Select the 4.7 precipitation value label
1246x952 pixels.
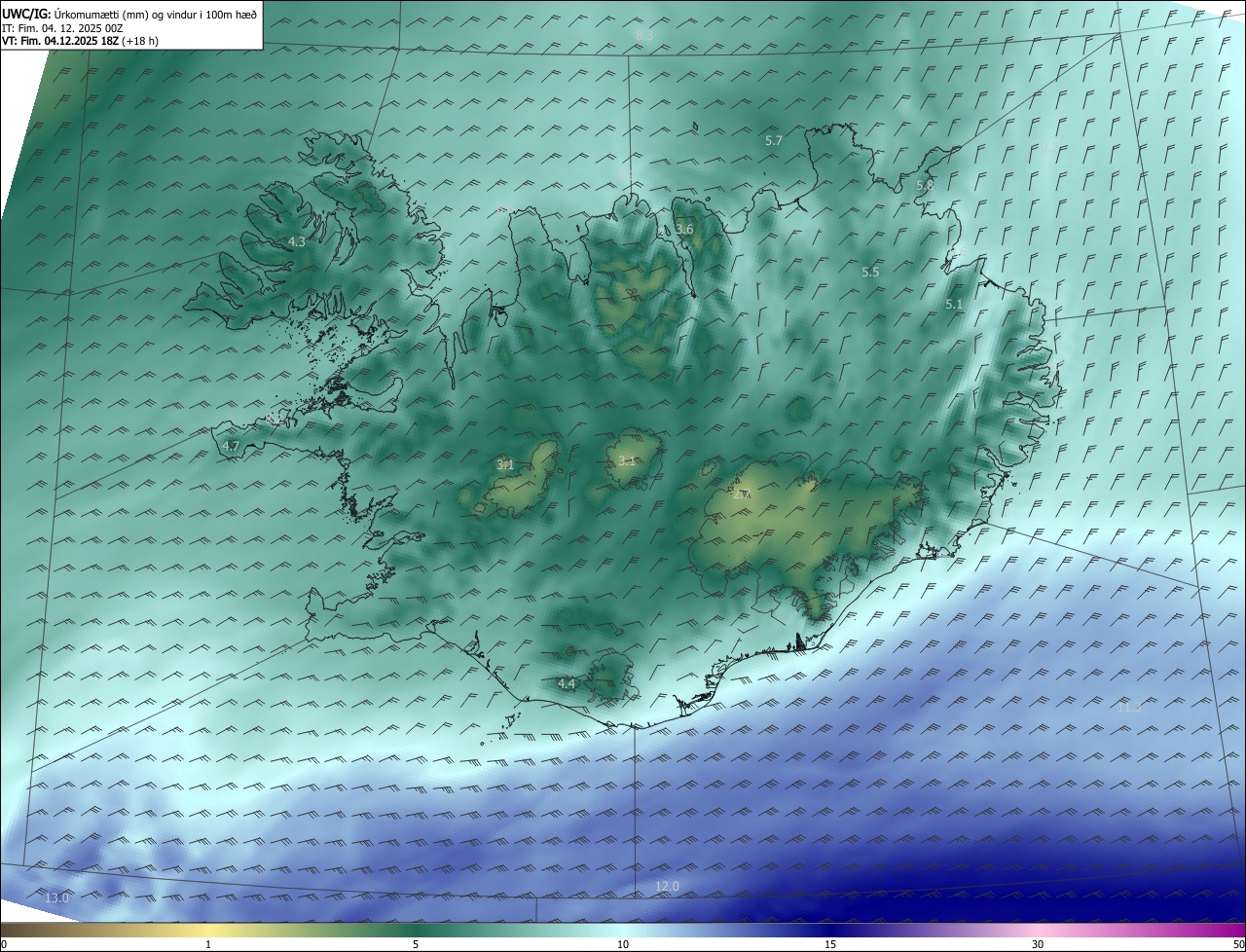click(x=231, y=446)
